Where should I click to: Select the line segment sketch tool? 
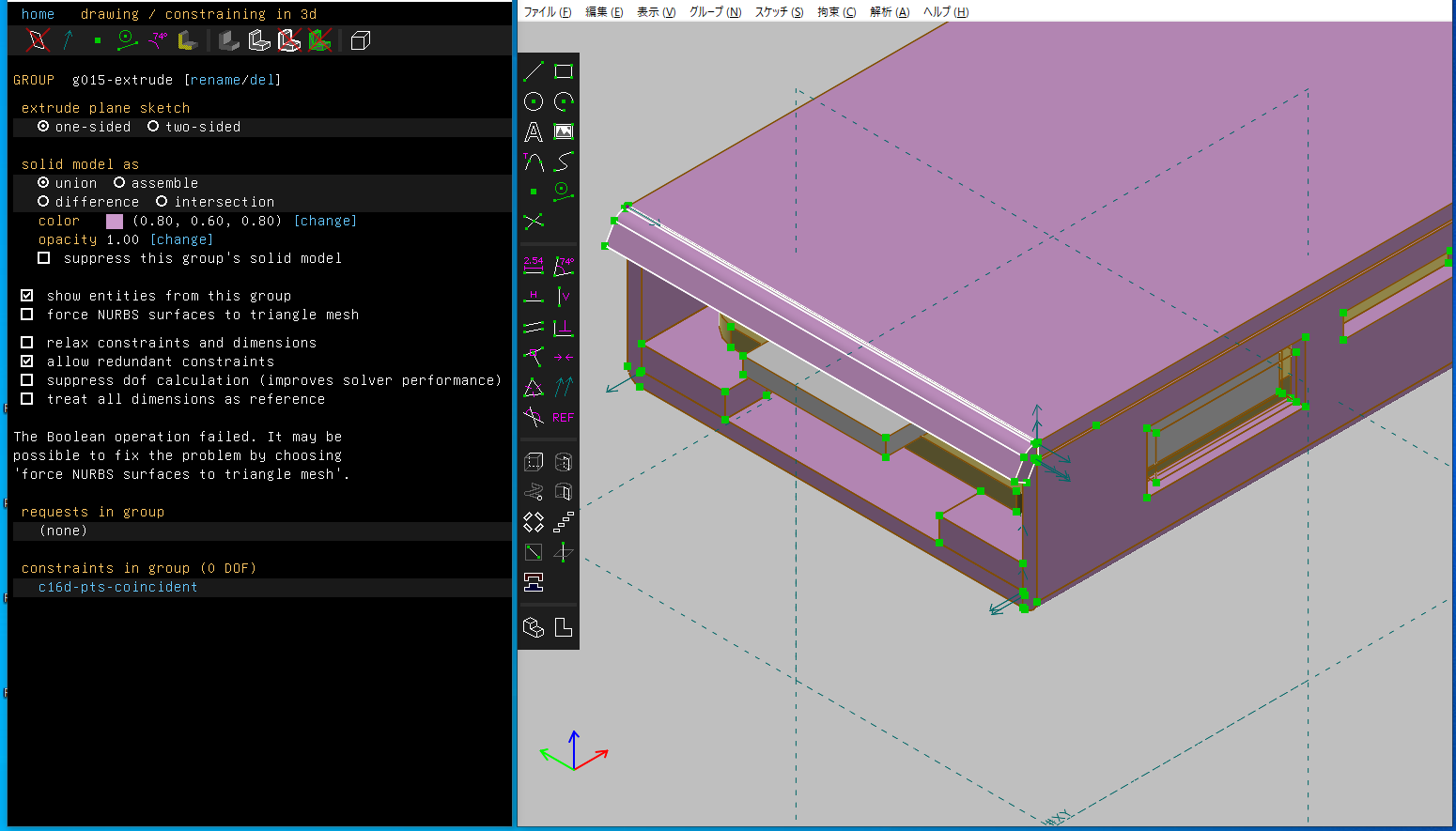(534, 71)
